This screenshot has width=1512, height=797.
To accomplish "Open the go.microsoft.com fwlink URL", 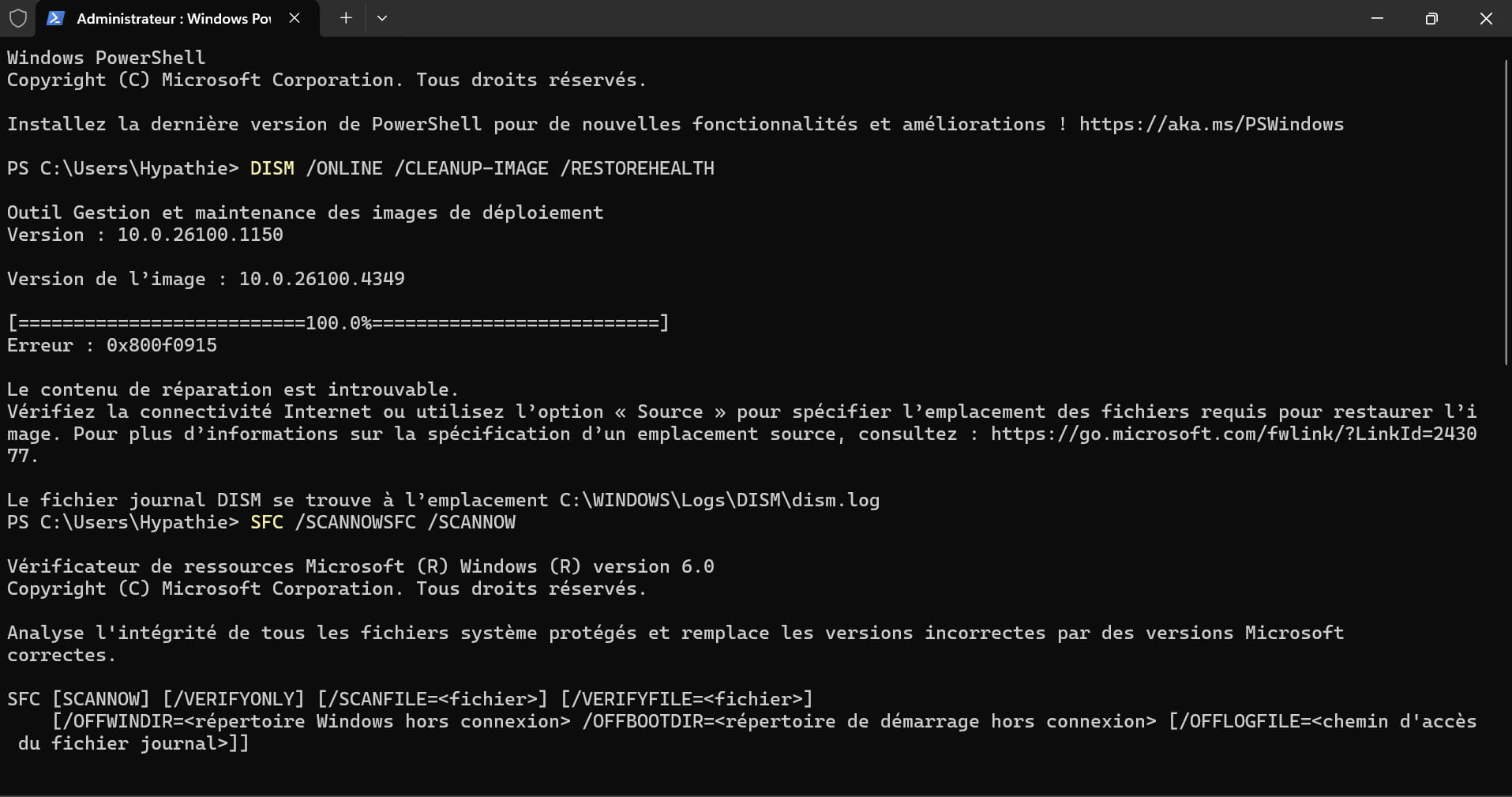I will point(1233,434).
